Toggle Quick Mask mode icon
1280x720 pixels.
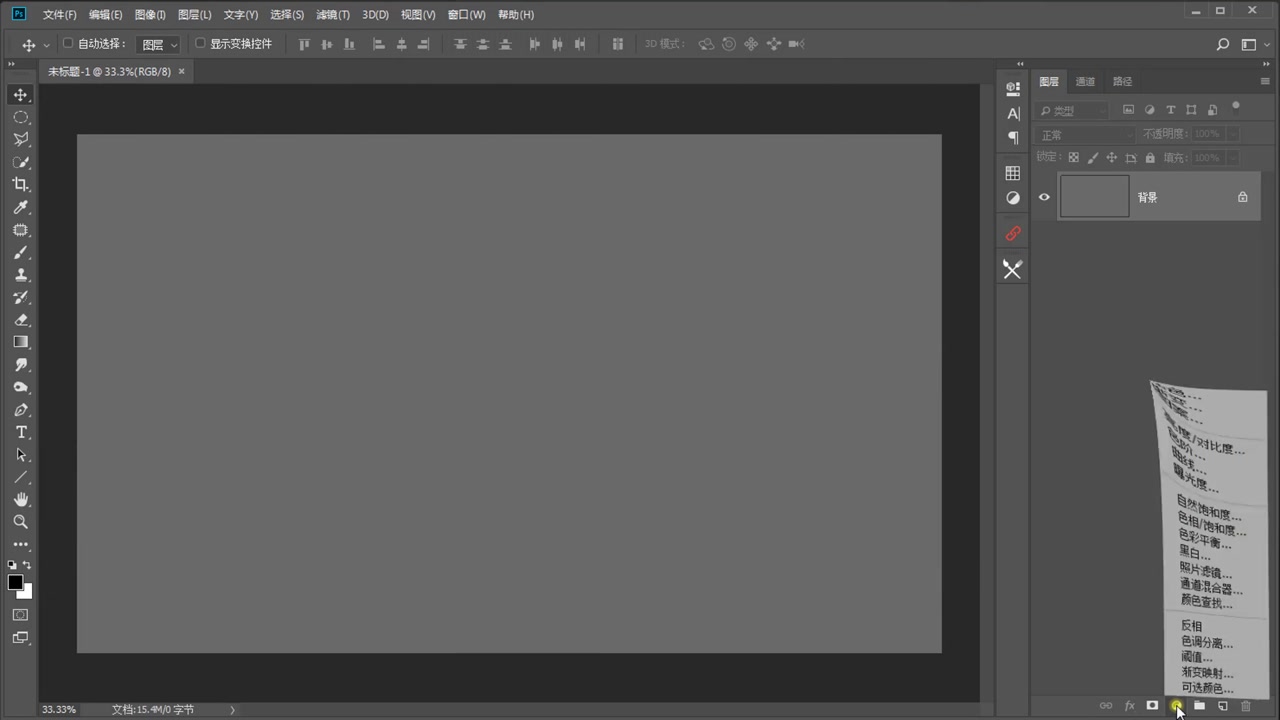tap(20, 615)
